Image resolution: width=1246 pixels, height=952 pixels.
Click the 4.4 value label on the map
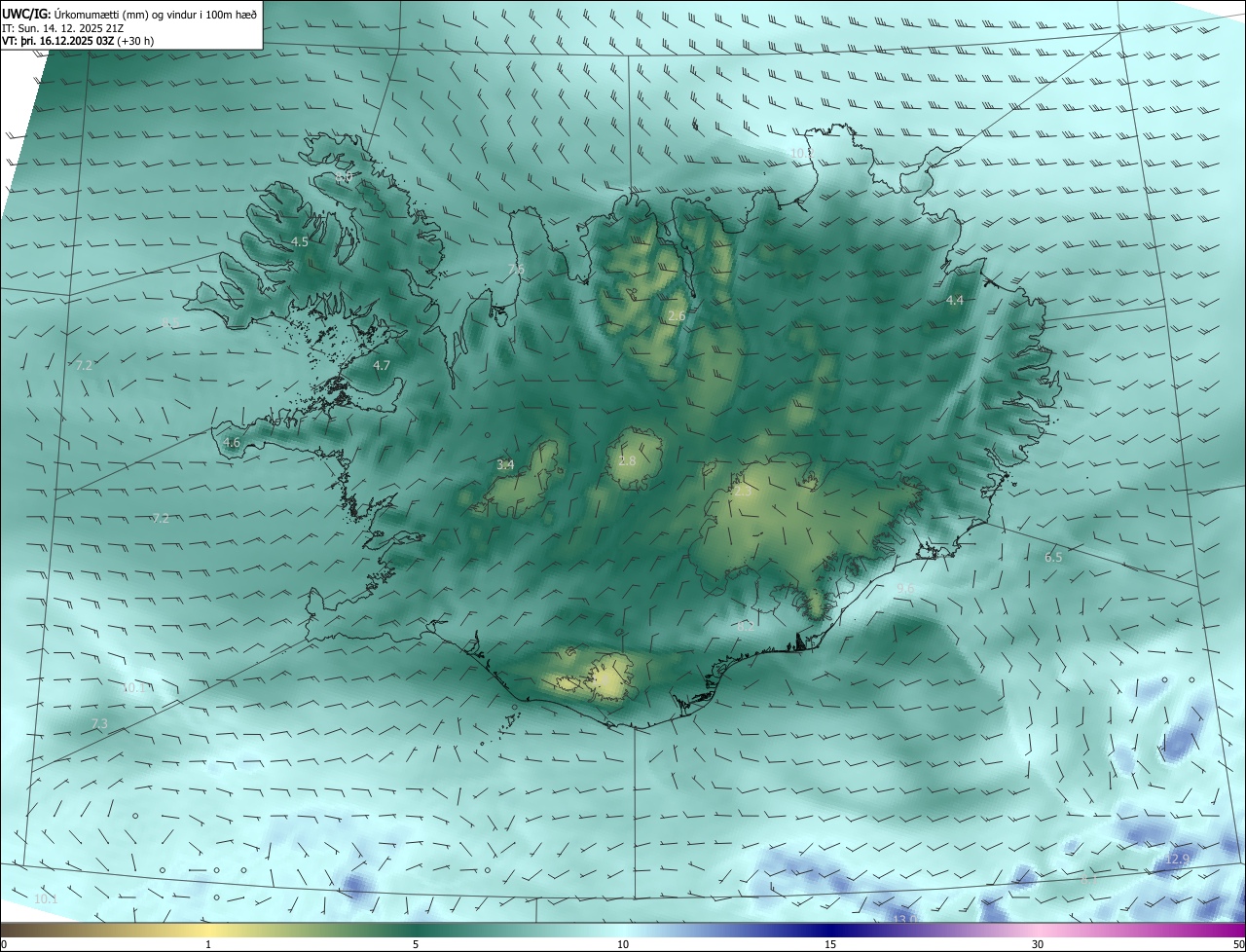click(955, 301)
